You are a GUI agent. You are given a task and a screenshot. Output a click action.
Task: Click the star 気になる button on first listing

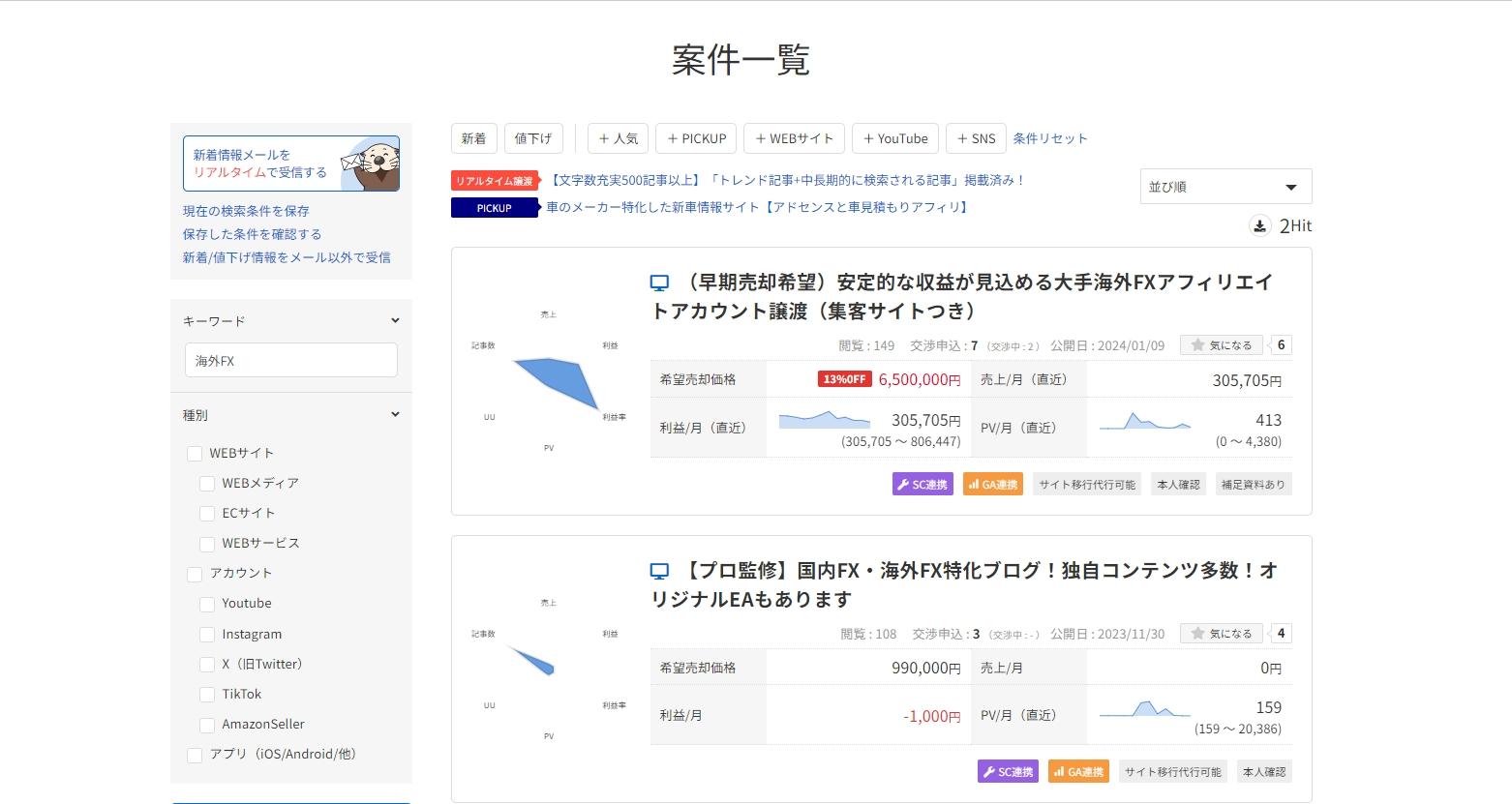(1222, 345)
